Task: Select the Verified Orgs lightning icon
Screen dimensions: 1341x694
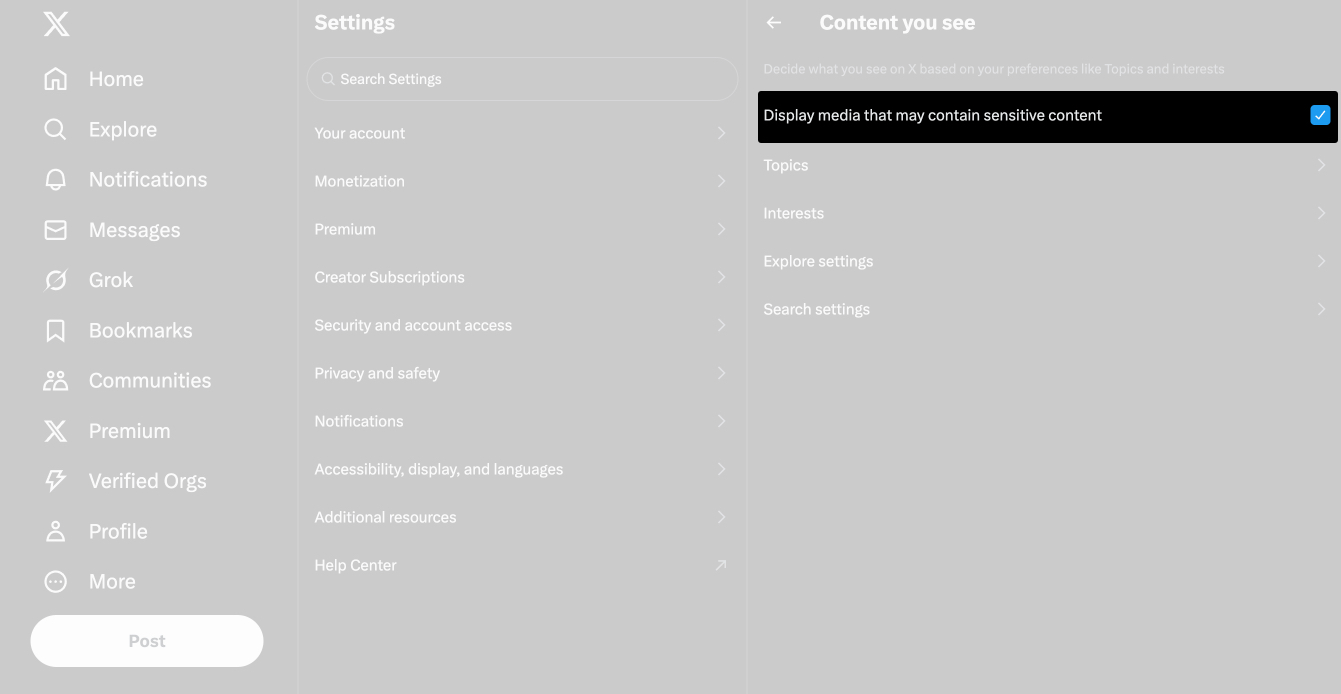Action: coord(56,480)
